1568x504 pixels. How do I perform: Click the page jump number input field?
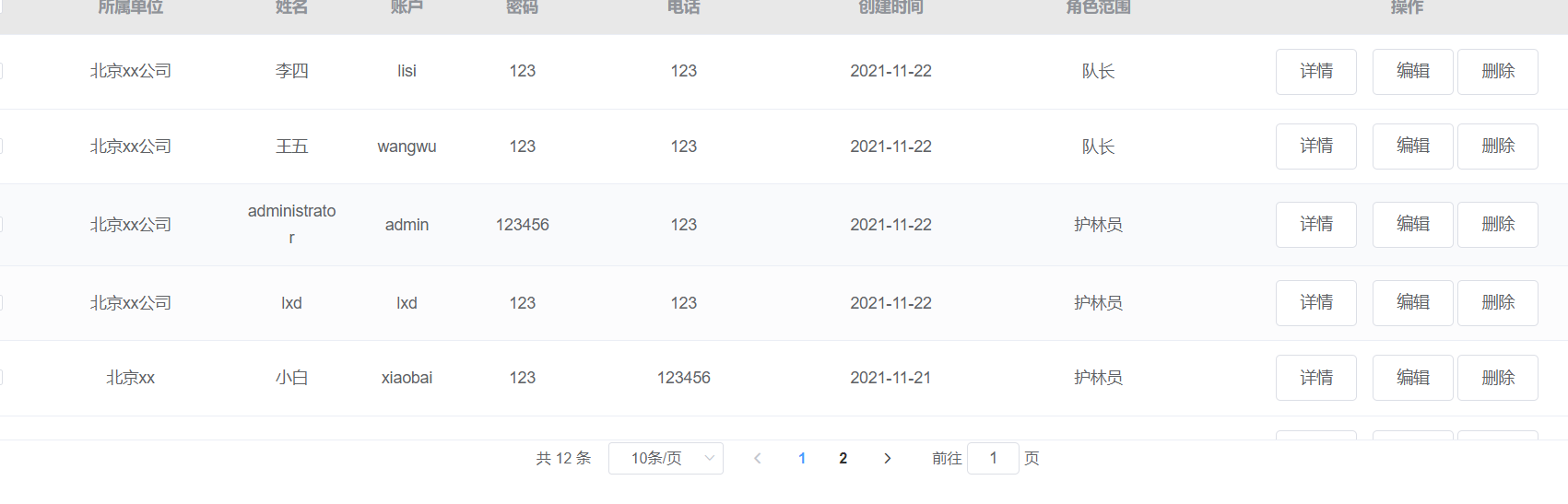pos(993,458)
